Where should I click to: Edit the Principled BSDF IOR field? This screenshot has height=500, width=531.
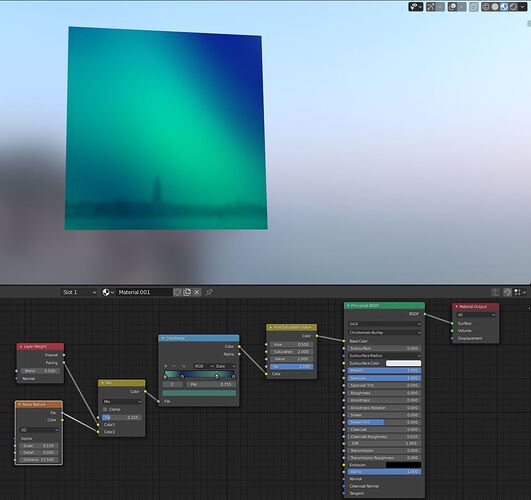(385, 443)
